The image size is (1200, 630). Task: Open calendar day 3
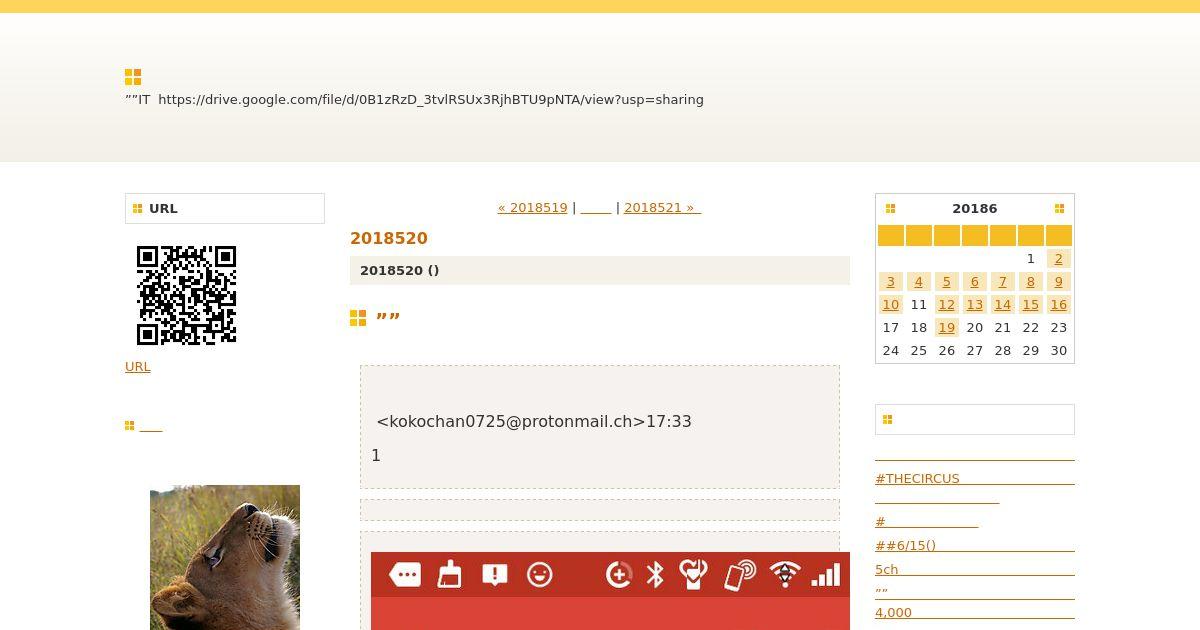pos(891,282)
